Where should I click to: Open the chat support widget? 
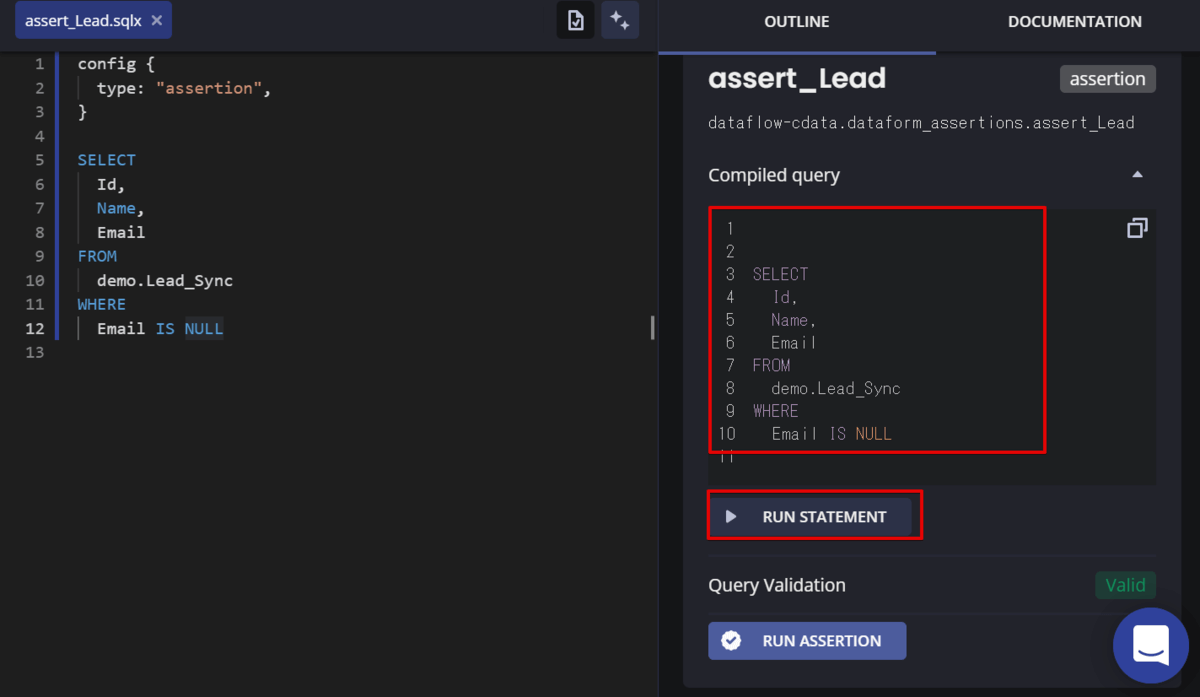pyautogui.click(x=1151, y=645)
